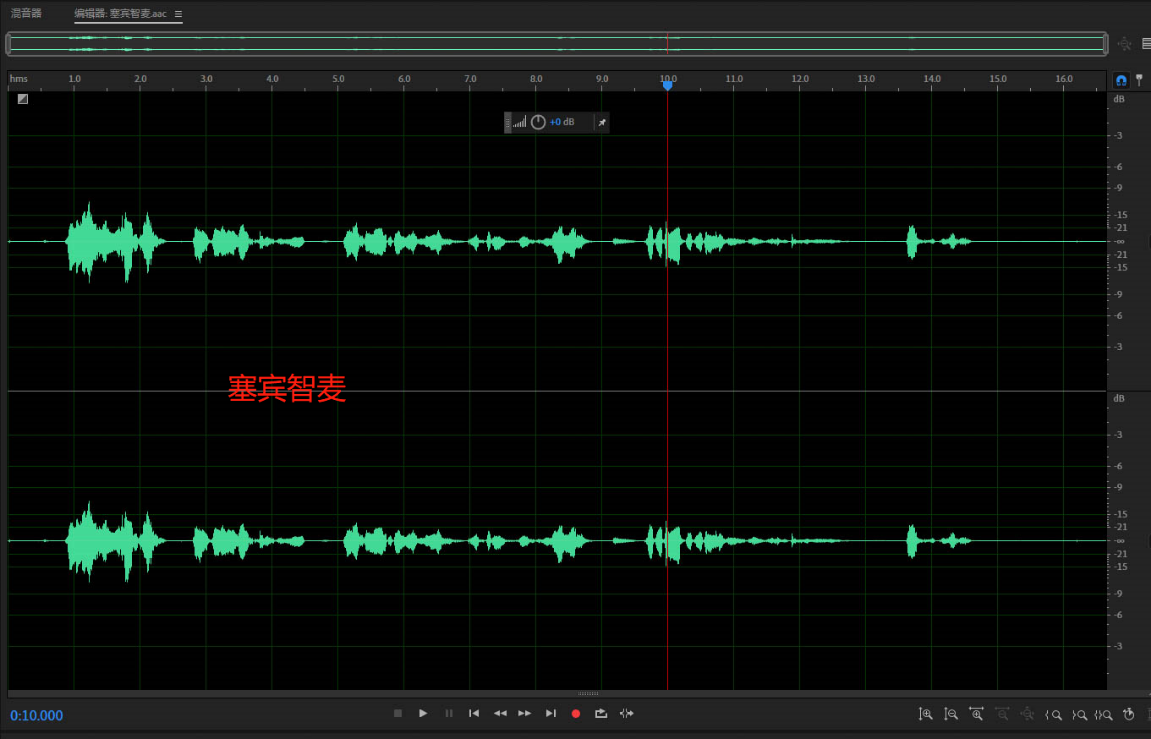This screenshot has height=739, width=1151.
Task: Click the Fast Forward button
Action: tap(525, 713)
